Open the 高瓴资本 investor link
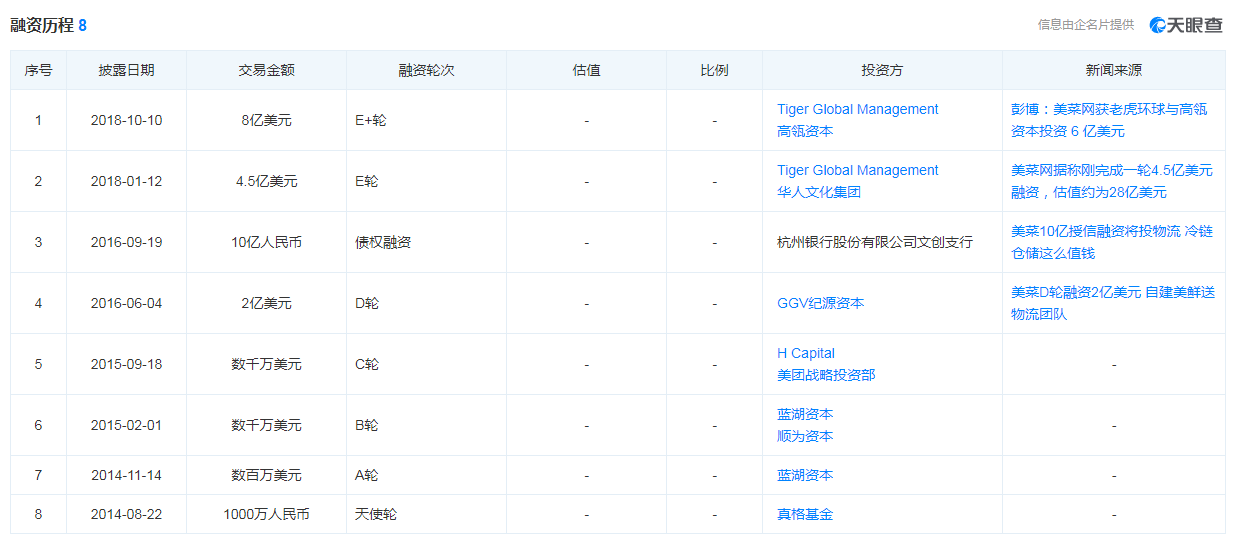Image resolution: width=1236 pixels, height=543 pixels. point(805,131)
